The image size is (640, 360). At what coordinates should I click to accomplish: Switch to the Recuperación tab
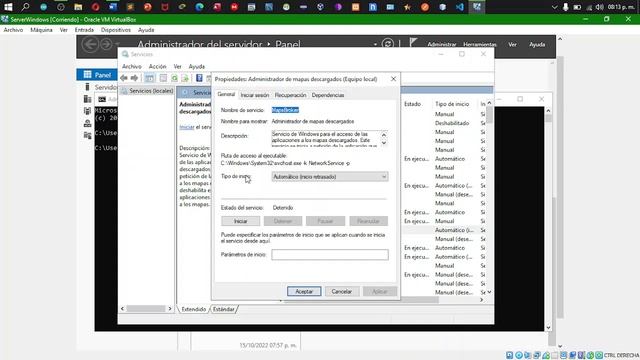coord(290,95)
